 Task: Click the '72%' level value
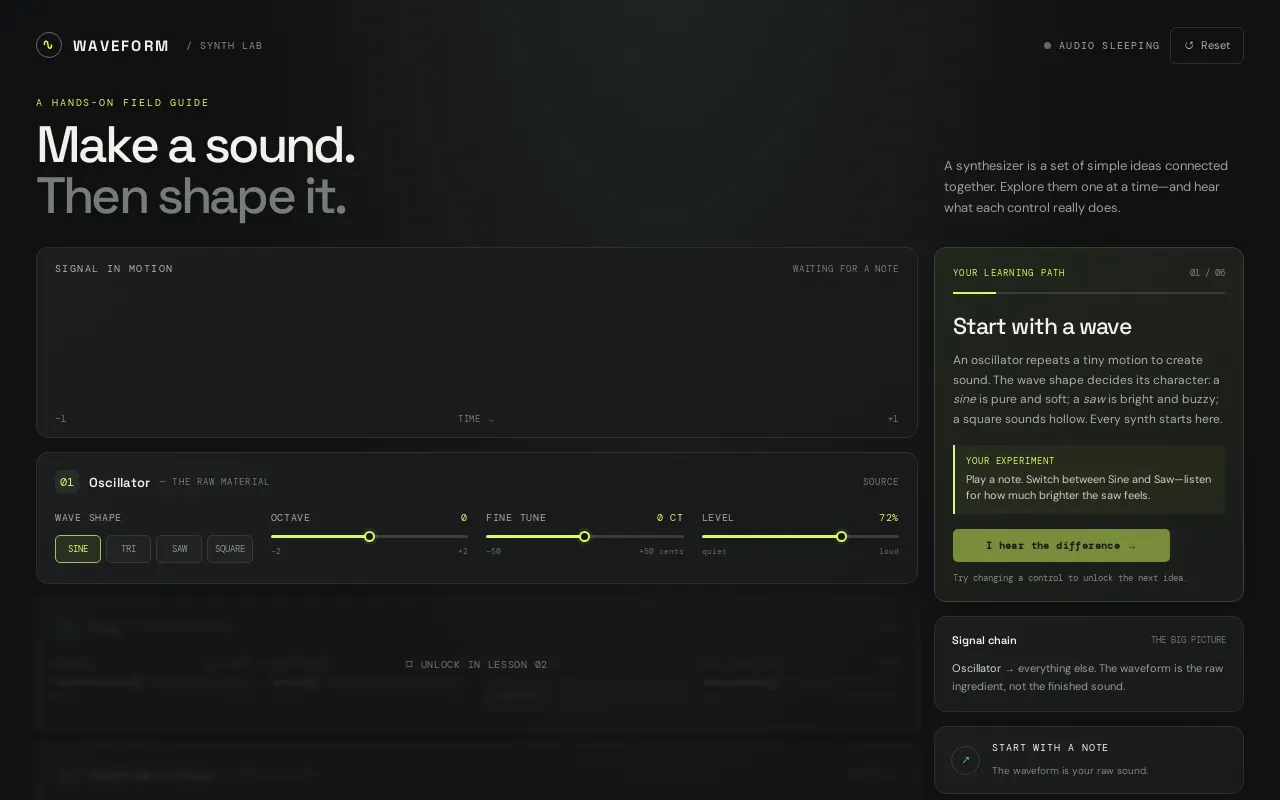(x=889, y=518)
